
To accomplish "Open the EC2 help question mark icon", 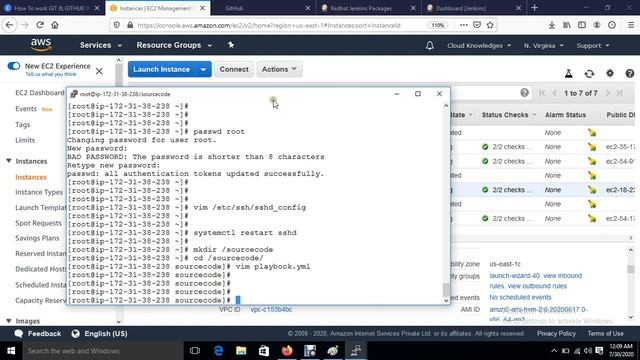I will 630,73.
